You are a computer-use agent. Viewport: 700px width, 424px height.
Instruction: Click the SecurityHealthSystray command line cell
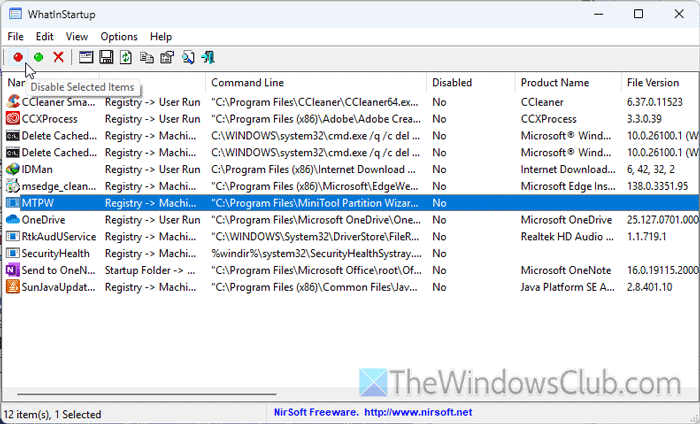(316, 254)
